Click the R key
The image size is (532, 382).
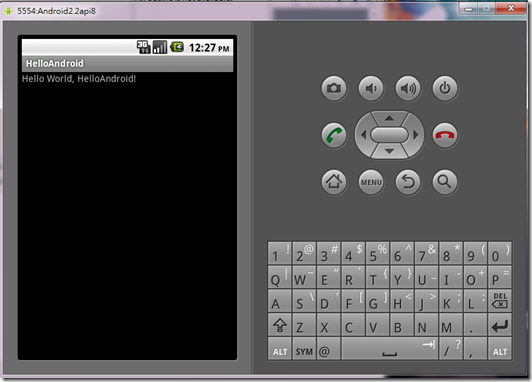pyautogui.click(x=353, y=277)
